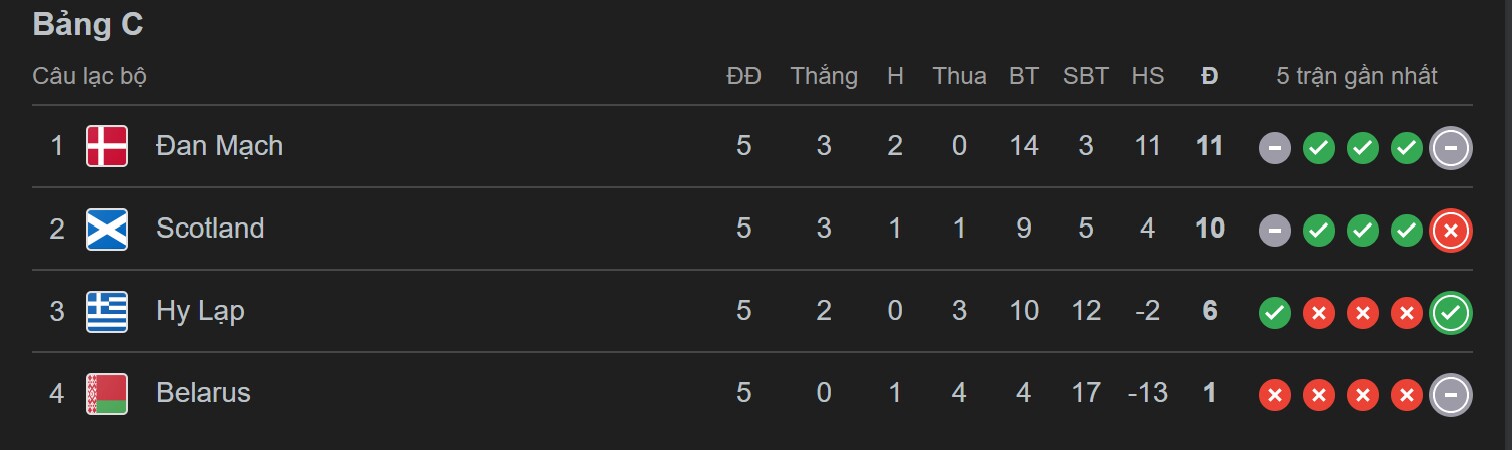
Task: Click the Belarus flag icon
Action: coord(107,393)
